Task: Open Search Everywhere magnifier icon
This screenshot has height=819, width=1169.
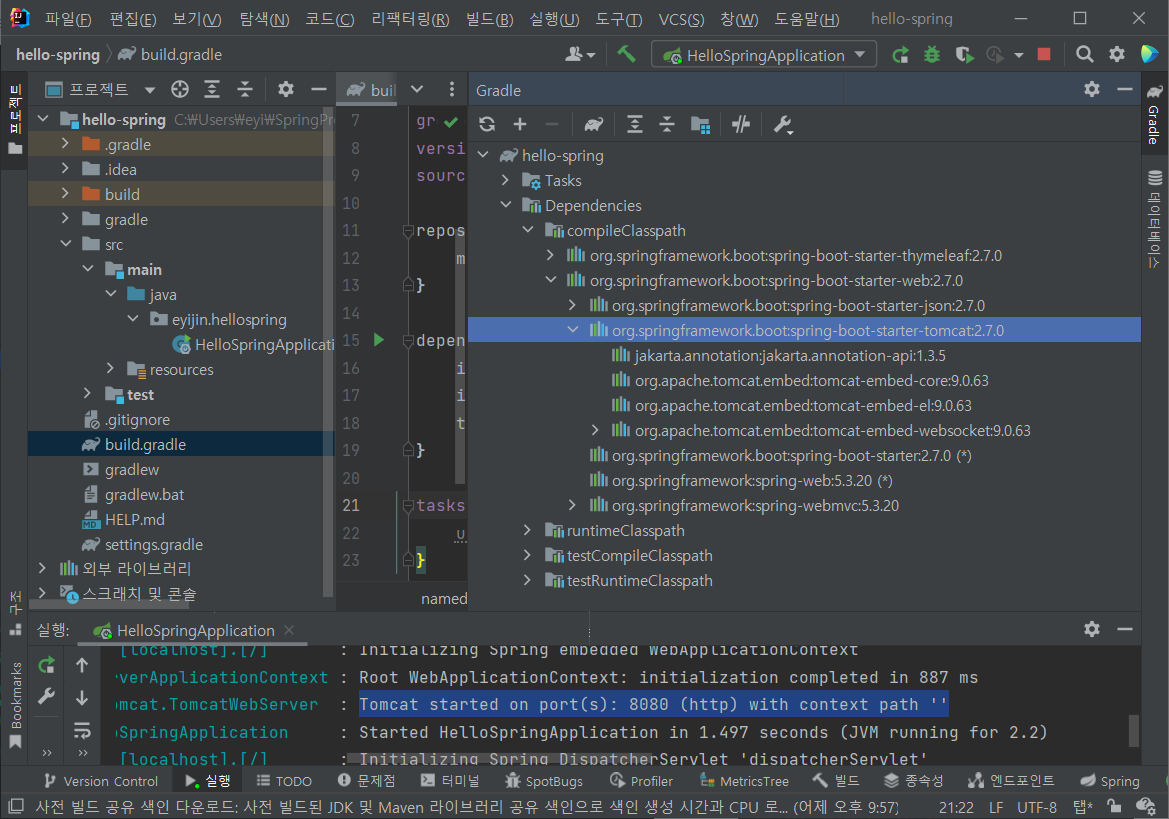Action: (1085, 54)
